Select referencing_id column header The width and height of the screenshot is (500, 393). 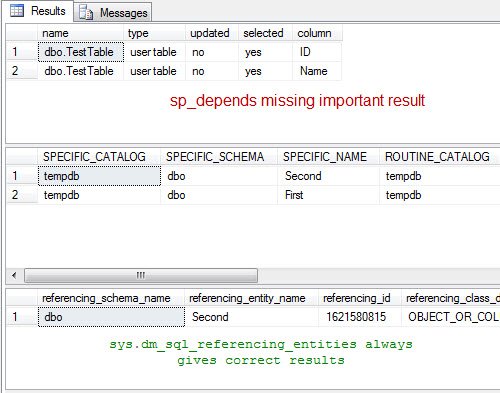point(360,298)
